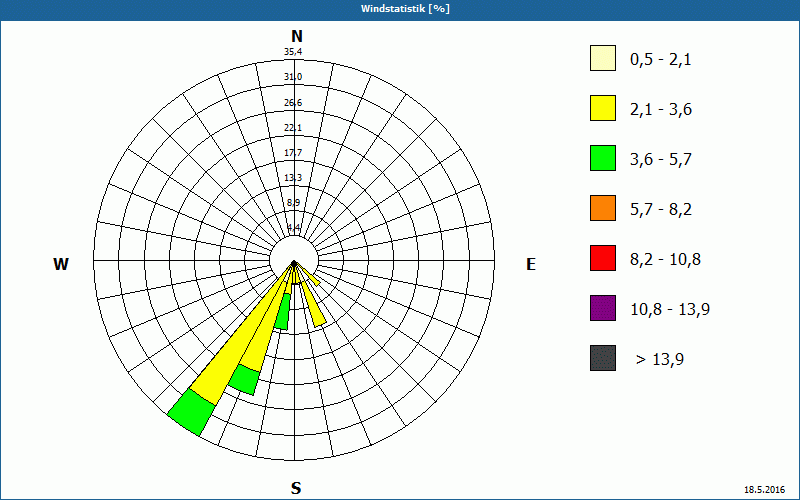The width and height of the screenshot is (800, 500).
Task: Click the 'Windstatistik [%]' title text
Action: tap(405, 9)
